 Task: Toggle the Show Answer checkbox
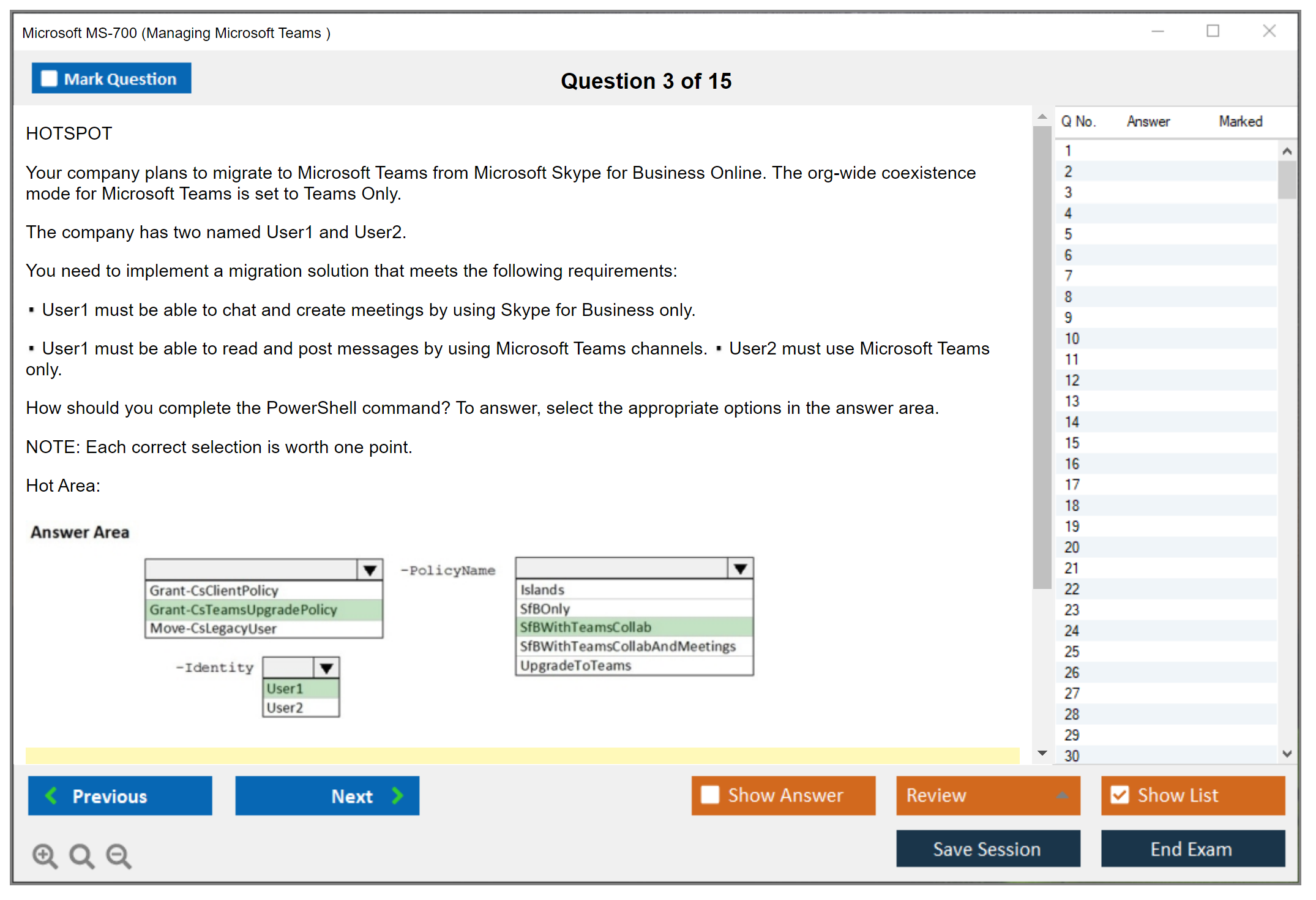[710, 795]
